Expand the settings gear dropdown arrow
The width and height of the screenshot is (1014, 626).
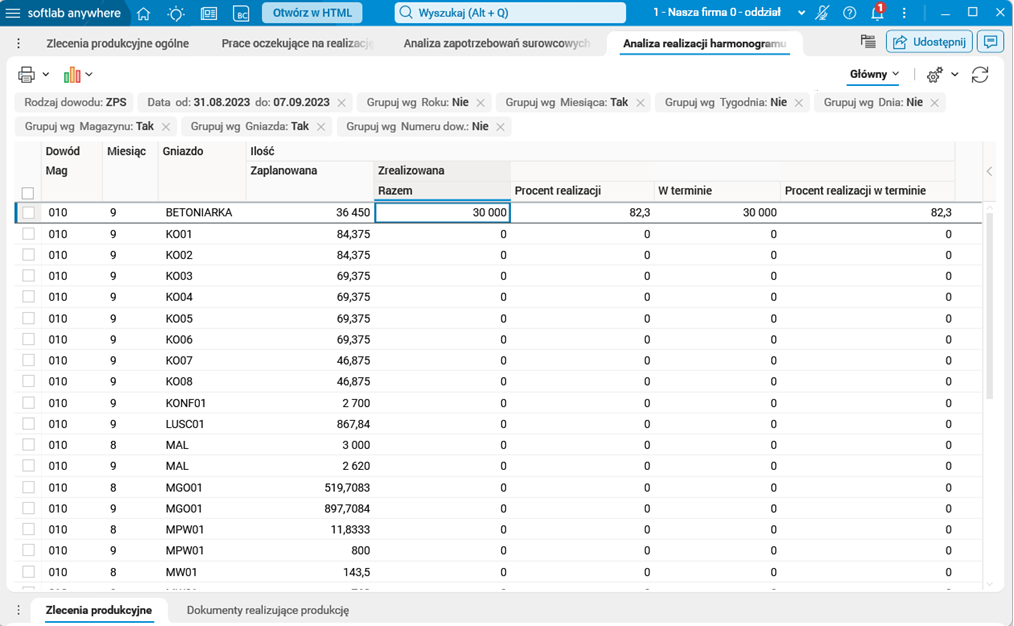pos(955,75)
